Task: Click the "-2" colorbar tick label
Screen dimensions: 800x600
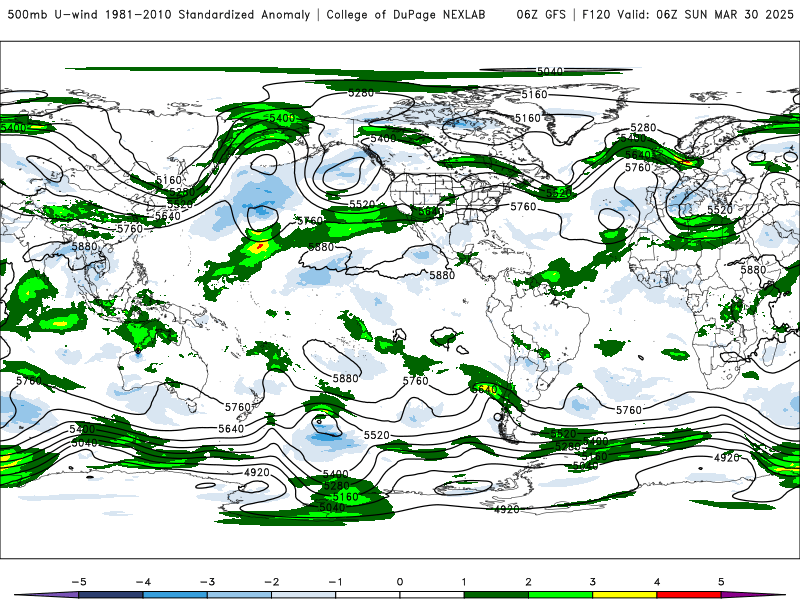Action: click(271, 582)
